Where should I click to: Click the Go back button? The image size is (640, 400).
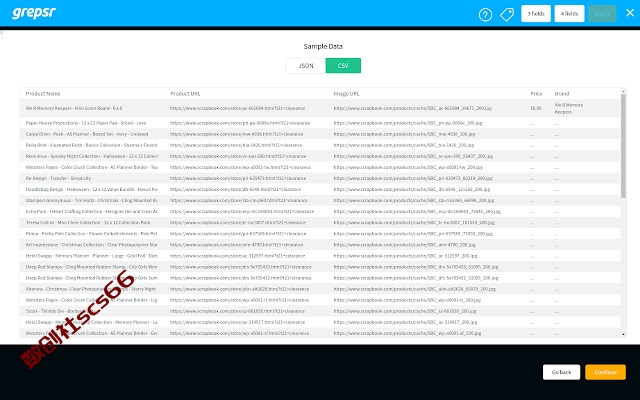561,372
